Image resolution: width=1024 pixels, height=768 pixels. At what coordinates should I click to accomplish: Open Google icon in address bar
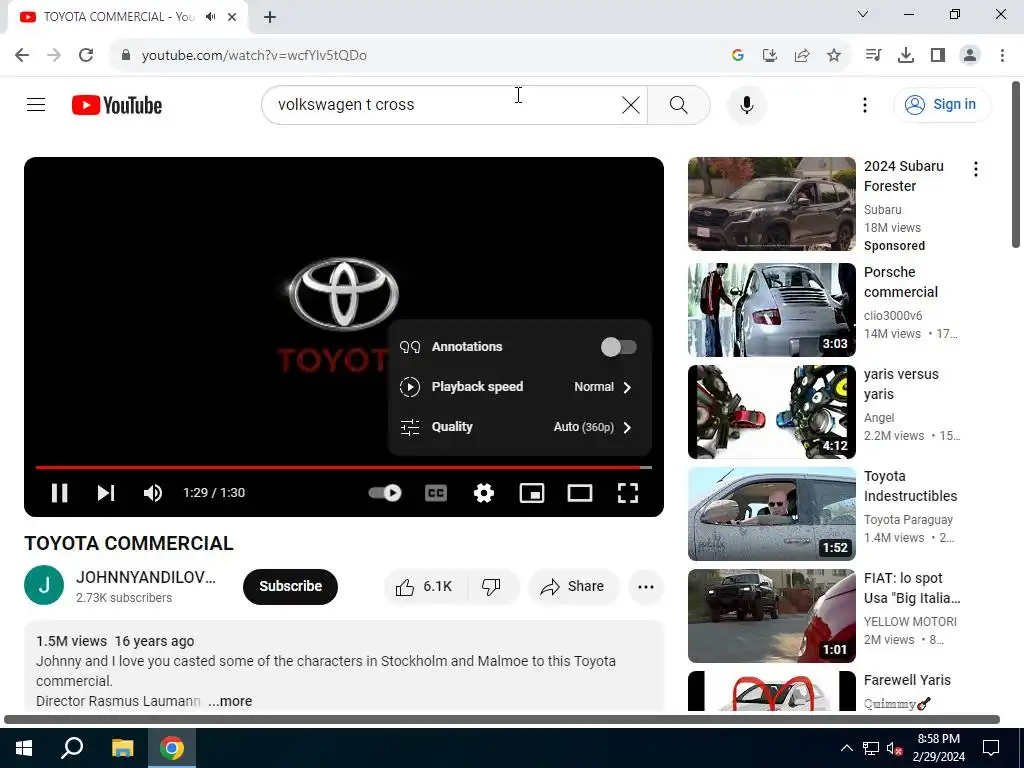point(738,56)
